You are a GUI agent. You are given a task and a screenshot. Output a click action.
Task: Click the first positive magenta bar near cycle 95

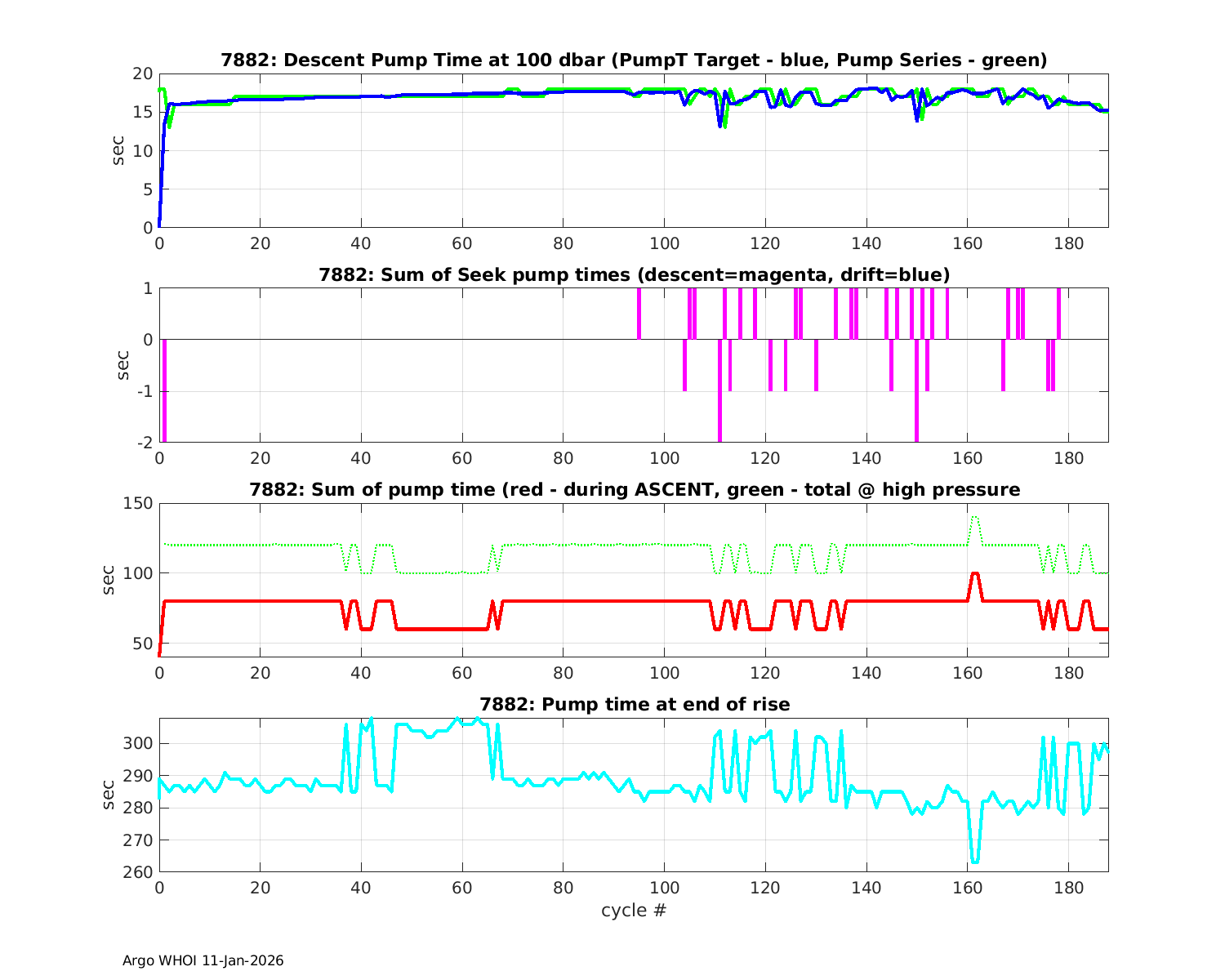[x=639, y=314]
